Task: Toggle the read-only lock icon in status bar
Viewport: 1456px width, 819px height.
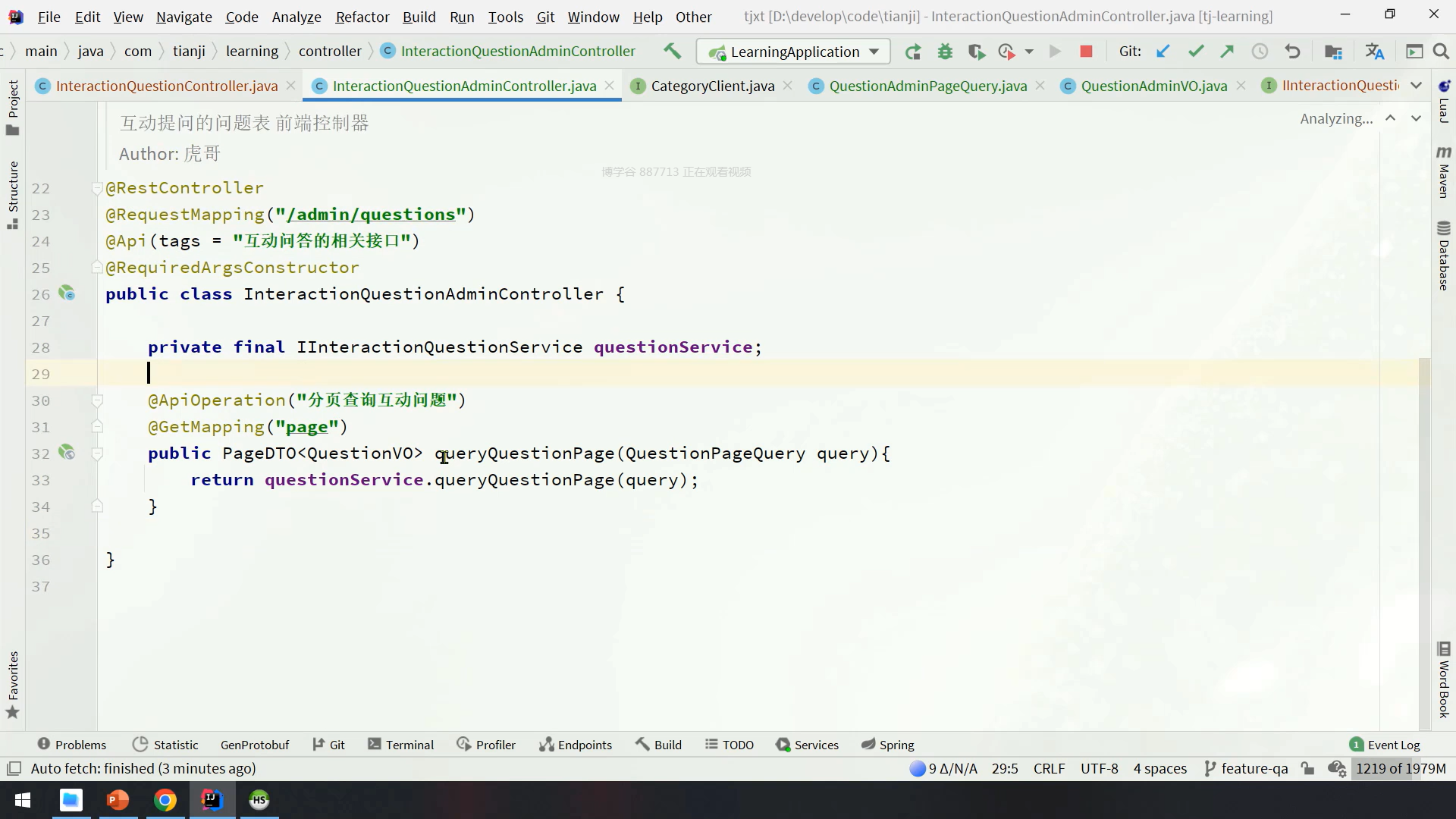Action: coord(1307,768)
